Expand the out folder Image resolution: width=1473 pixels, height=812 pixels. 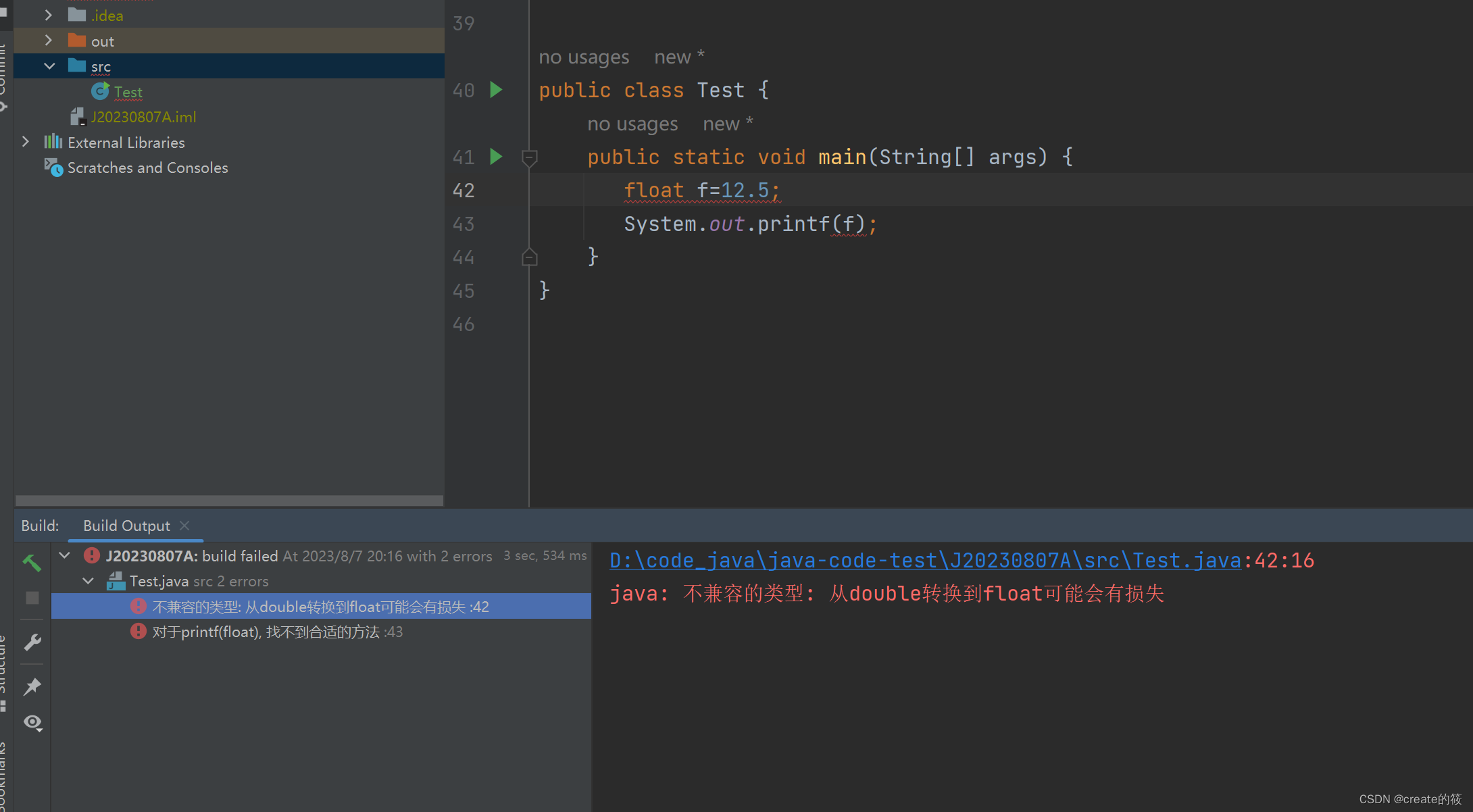(48, 41)
